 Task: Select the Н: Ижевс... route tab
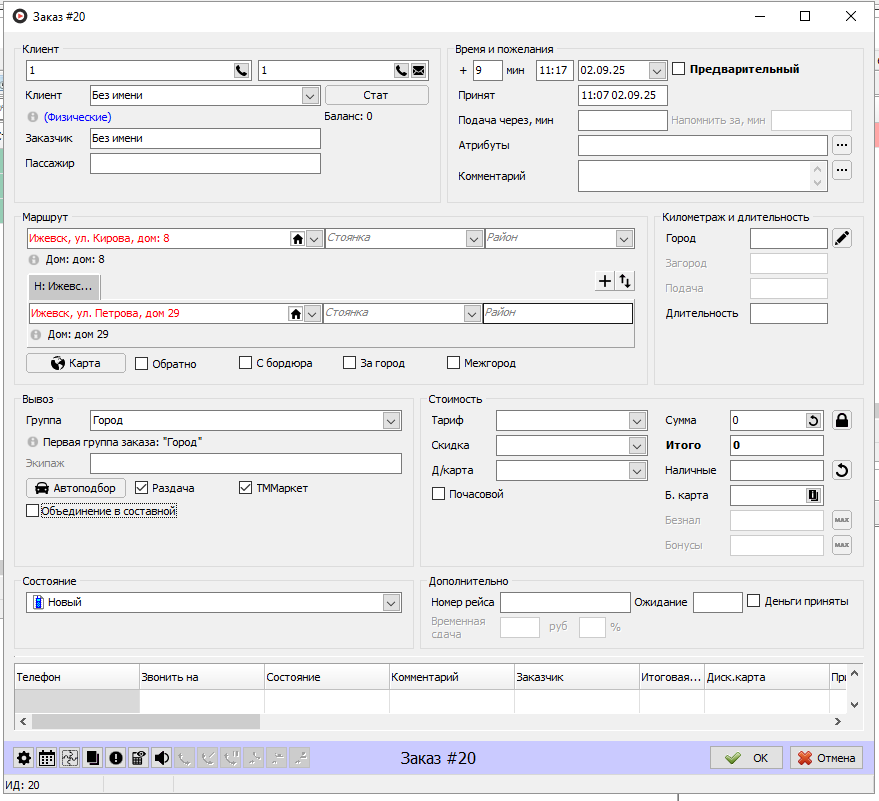64,286
